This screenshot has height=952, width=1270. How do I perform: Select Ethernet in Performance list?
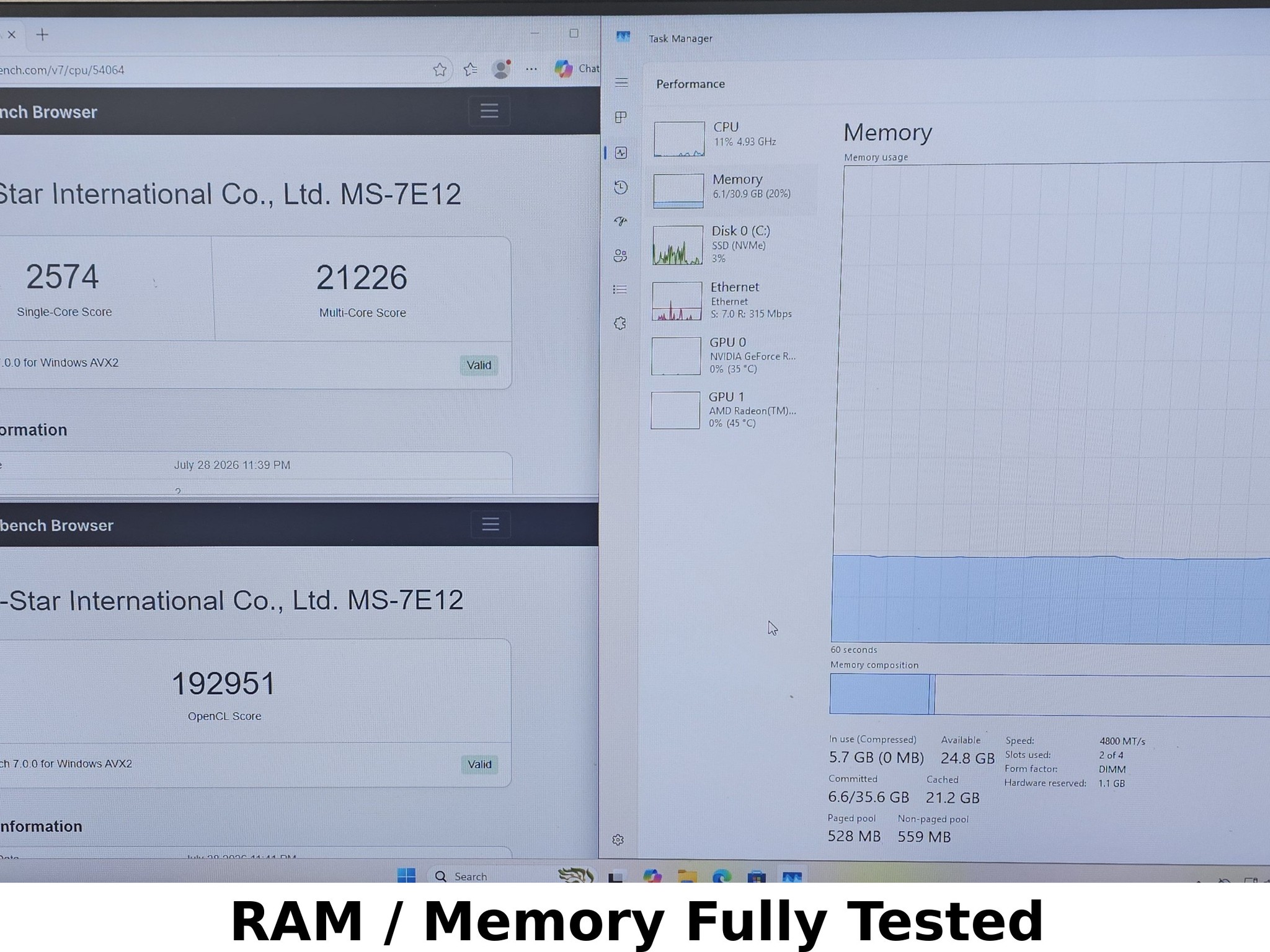(x=733, y=300)
